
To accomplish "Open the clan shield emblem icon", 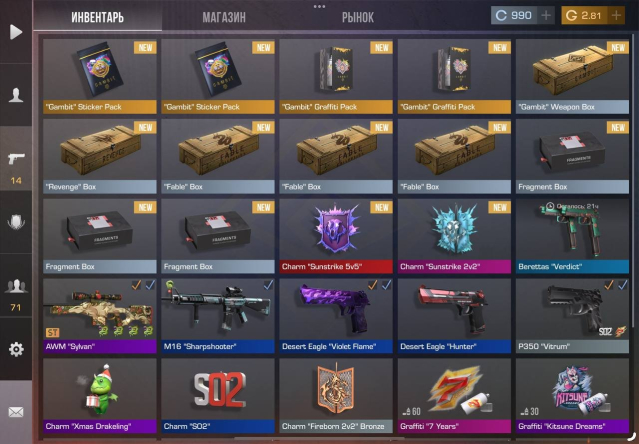I will click(16, 222).
